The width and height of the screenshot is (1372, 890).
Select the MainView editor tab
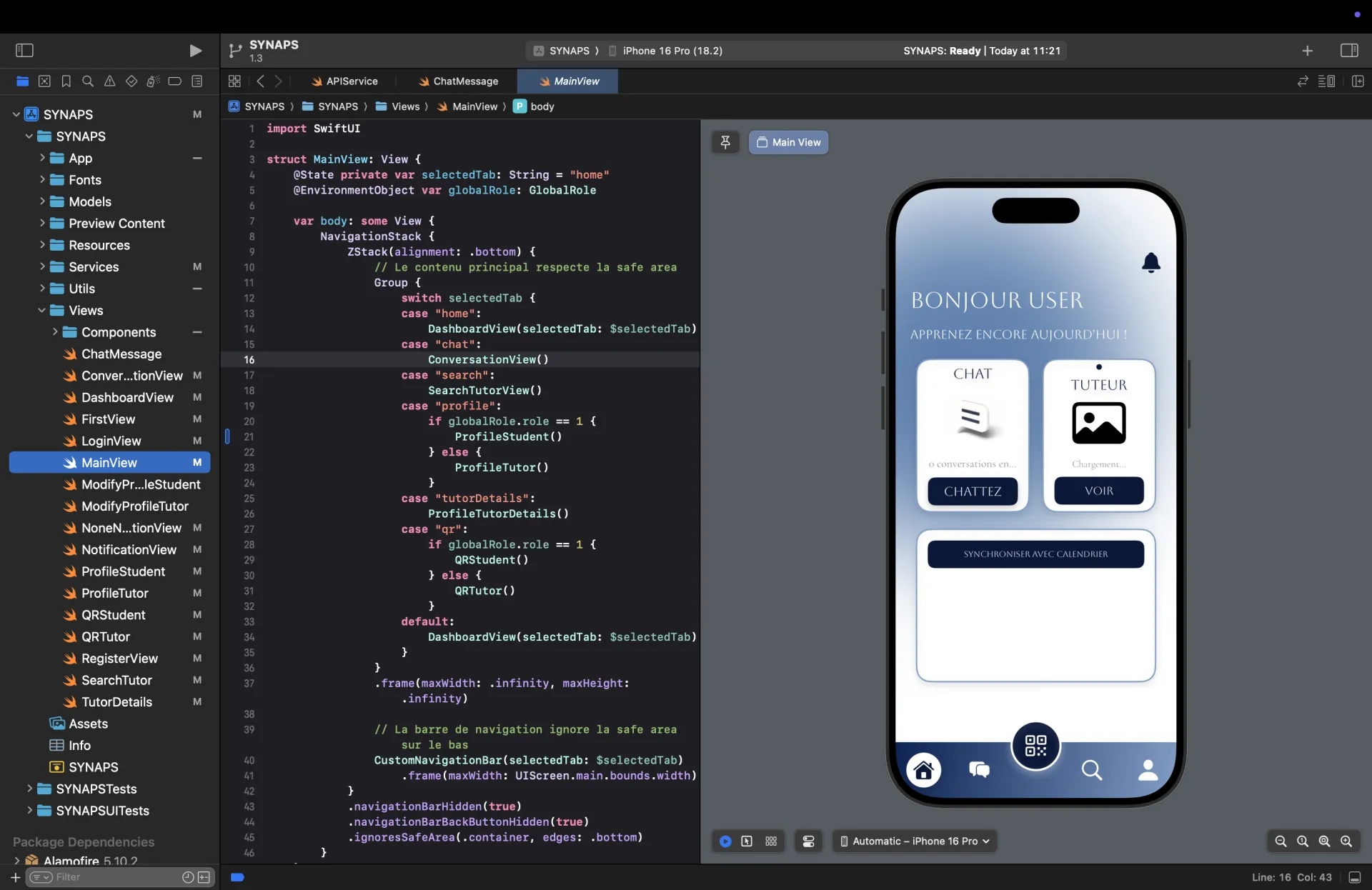tap(569, 81)
